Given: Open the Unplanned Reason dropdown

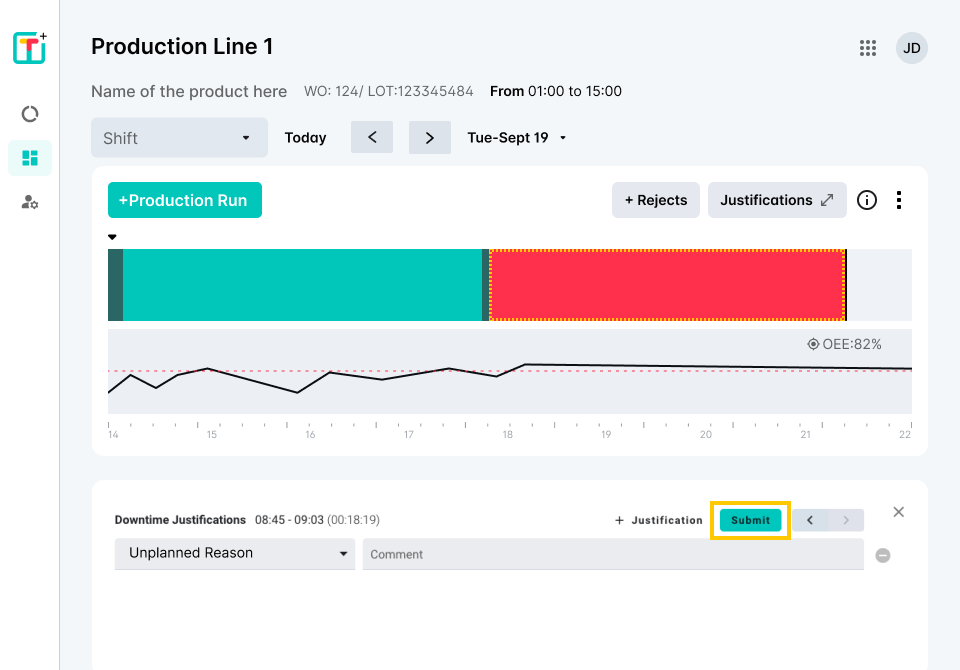Looking at the screenshot, I should coord(235,553).
